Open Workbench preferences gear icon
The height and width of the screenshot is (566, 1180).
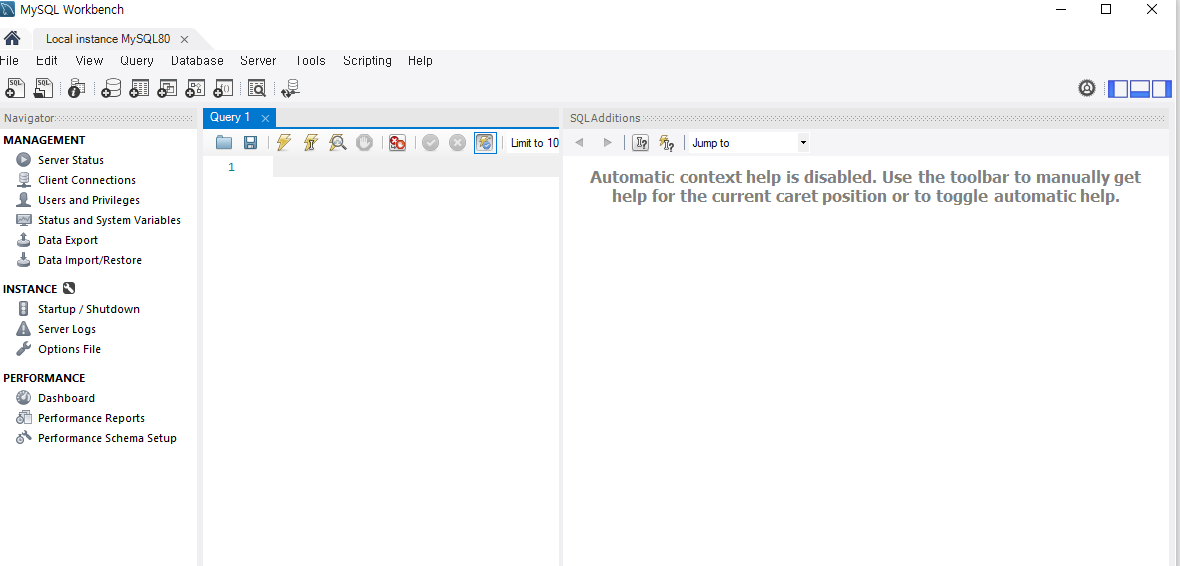[x=1087, y=88]
